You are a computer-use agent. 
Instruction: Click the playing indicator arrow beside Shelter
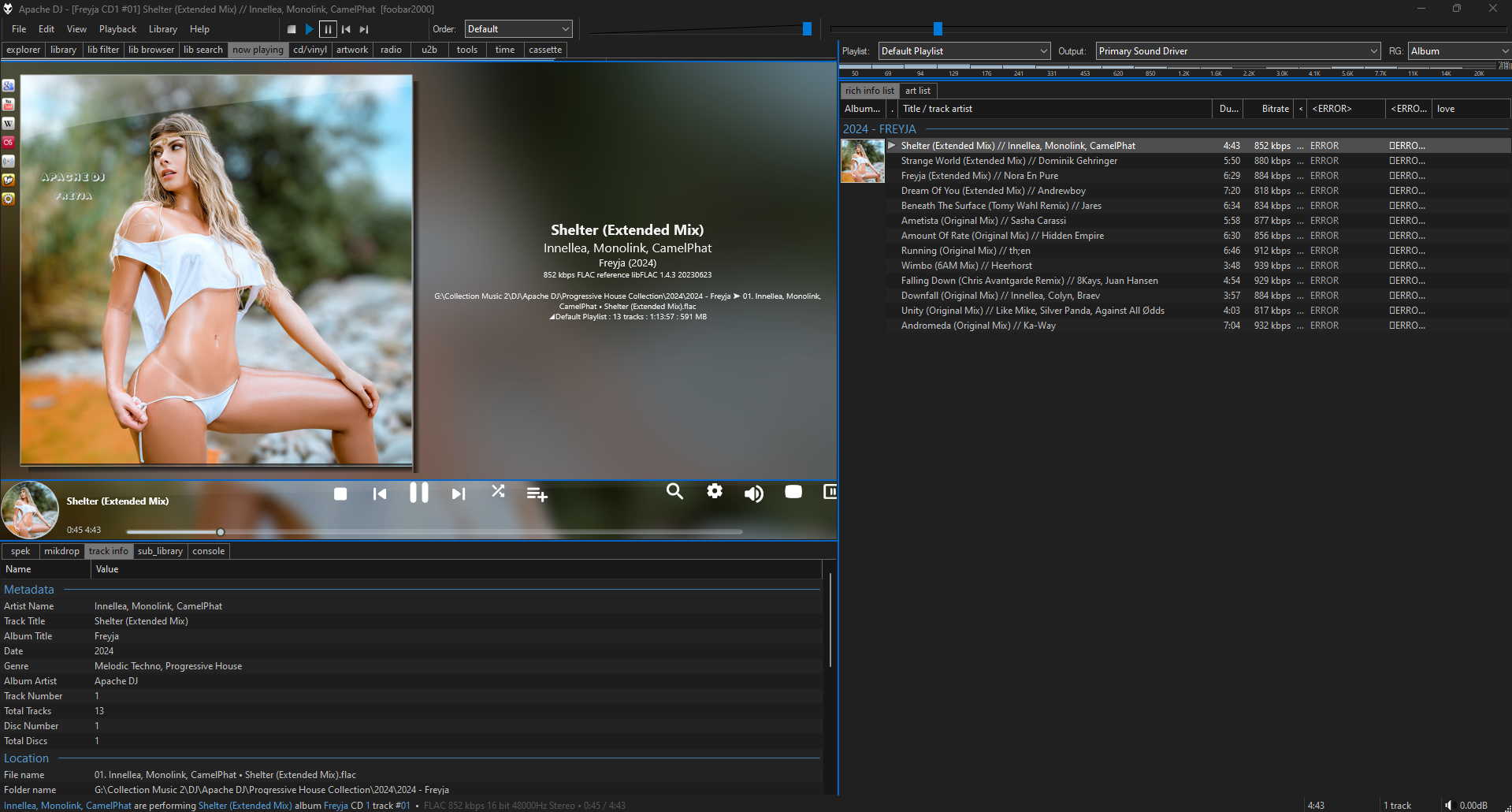[x=892, y=145]
